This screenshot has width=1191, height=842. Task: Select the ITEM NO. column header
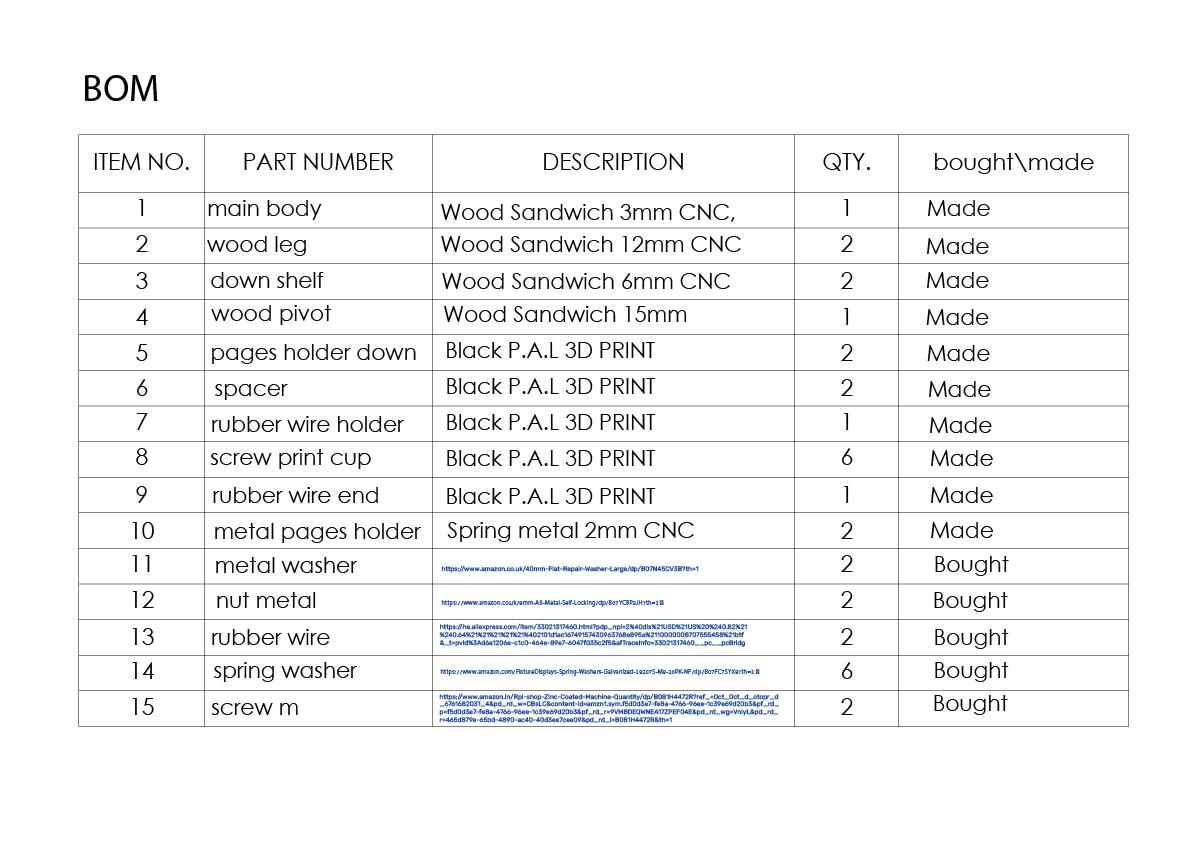click(141, 162)
